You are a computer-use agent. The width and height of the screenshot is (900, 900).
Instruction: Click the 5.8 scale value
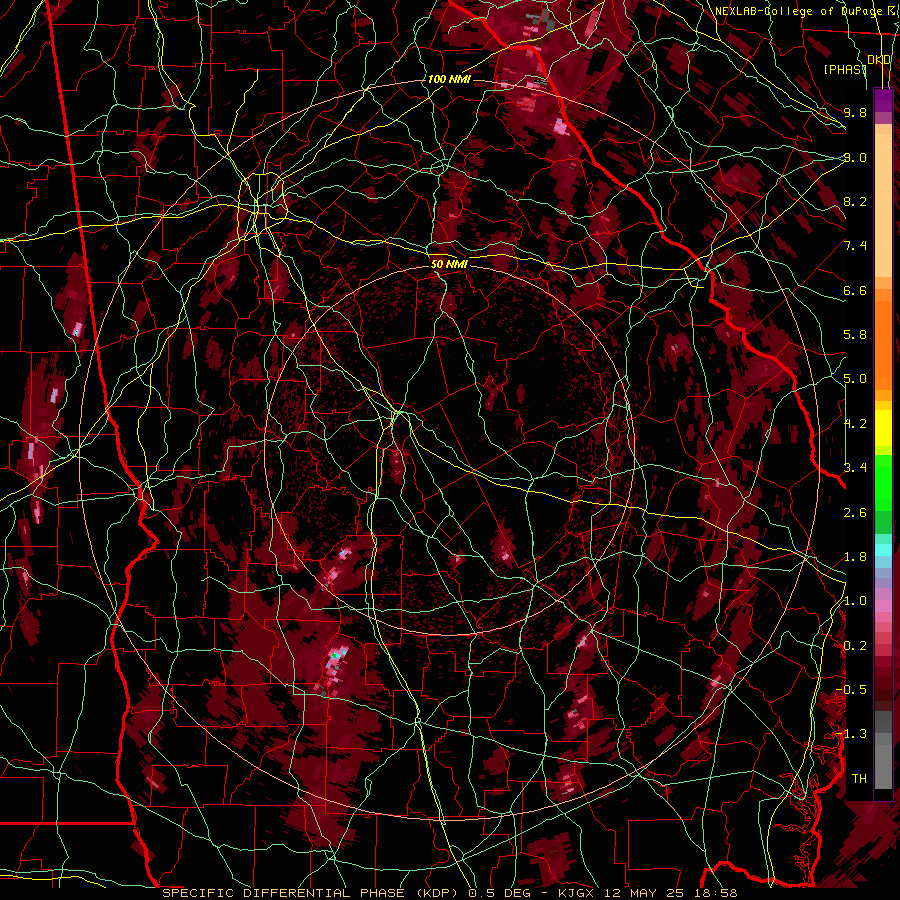pyautogui.click(x=855, y=335)
